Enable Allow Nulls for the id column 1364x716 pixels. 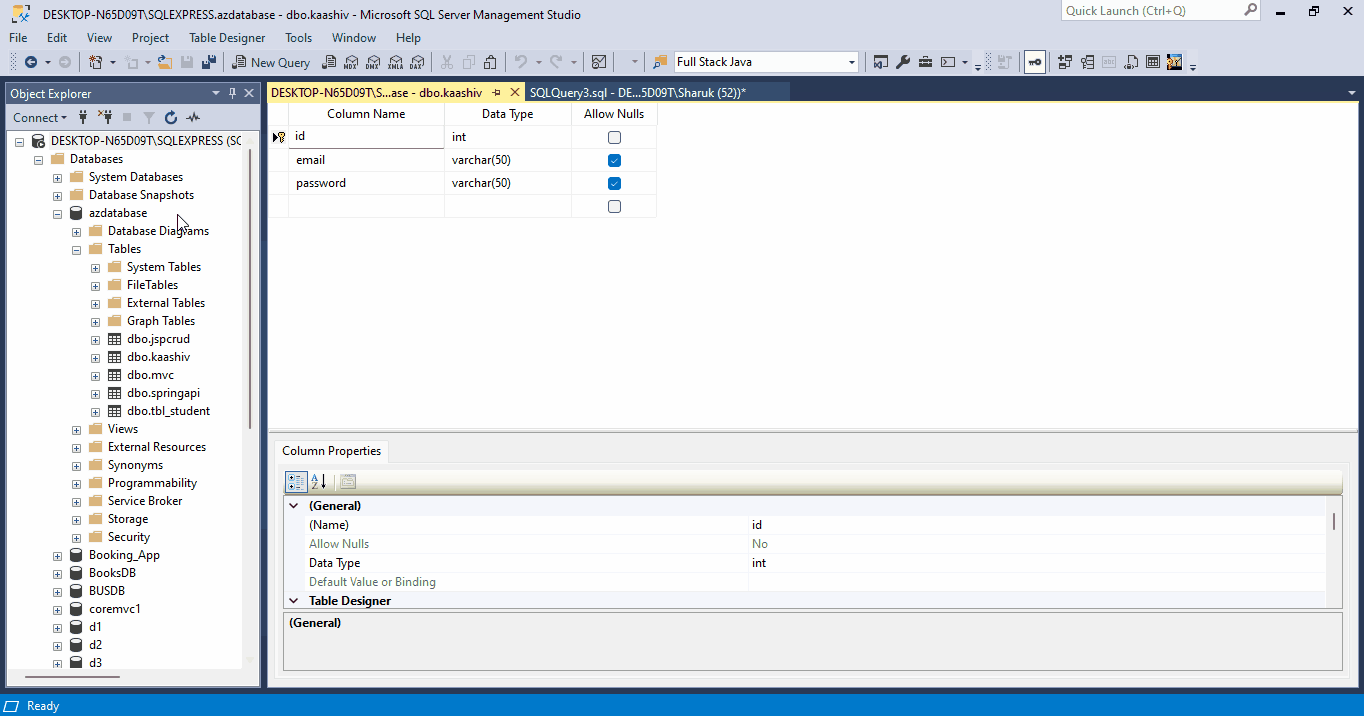pos(614,137)
